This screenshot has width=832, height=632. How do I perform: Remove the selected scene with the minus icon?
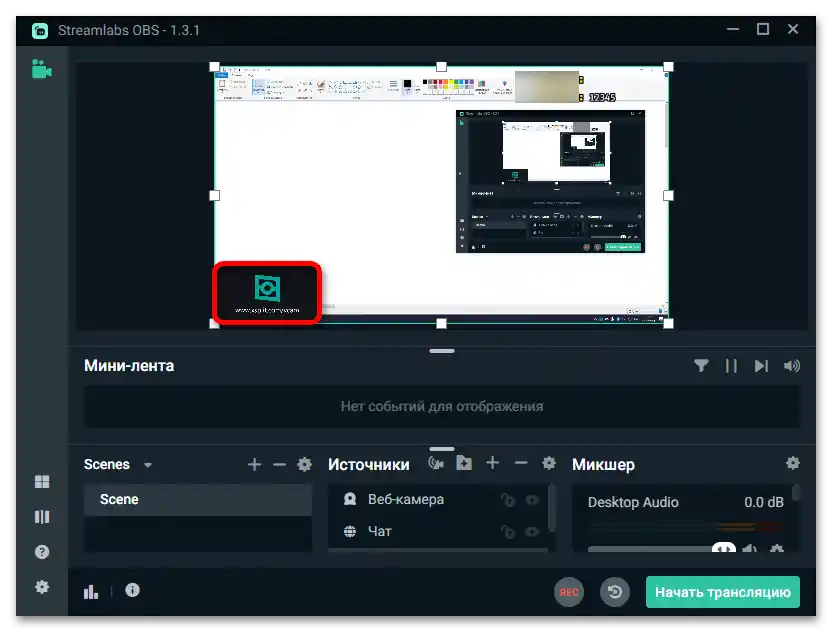pyautogui.click(x=279, y=464)
